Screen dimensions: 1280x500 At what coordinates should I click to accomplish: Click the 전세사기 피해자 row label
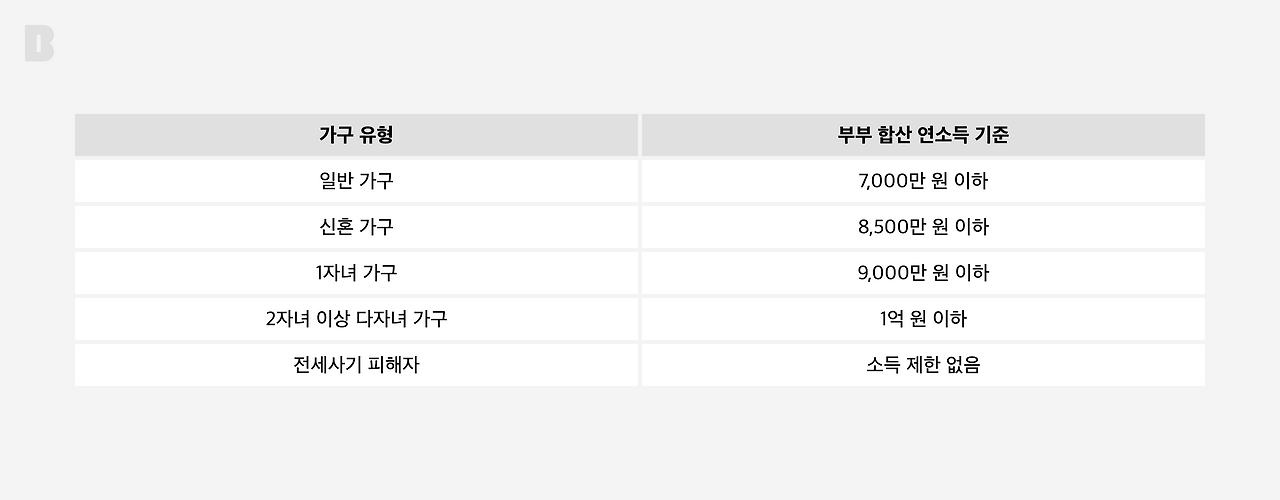click(356, 365)
